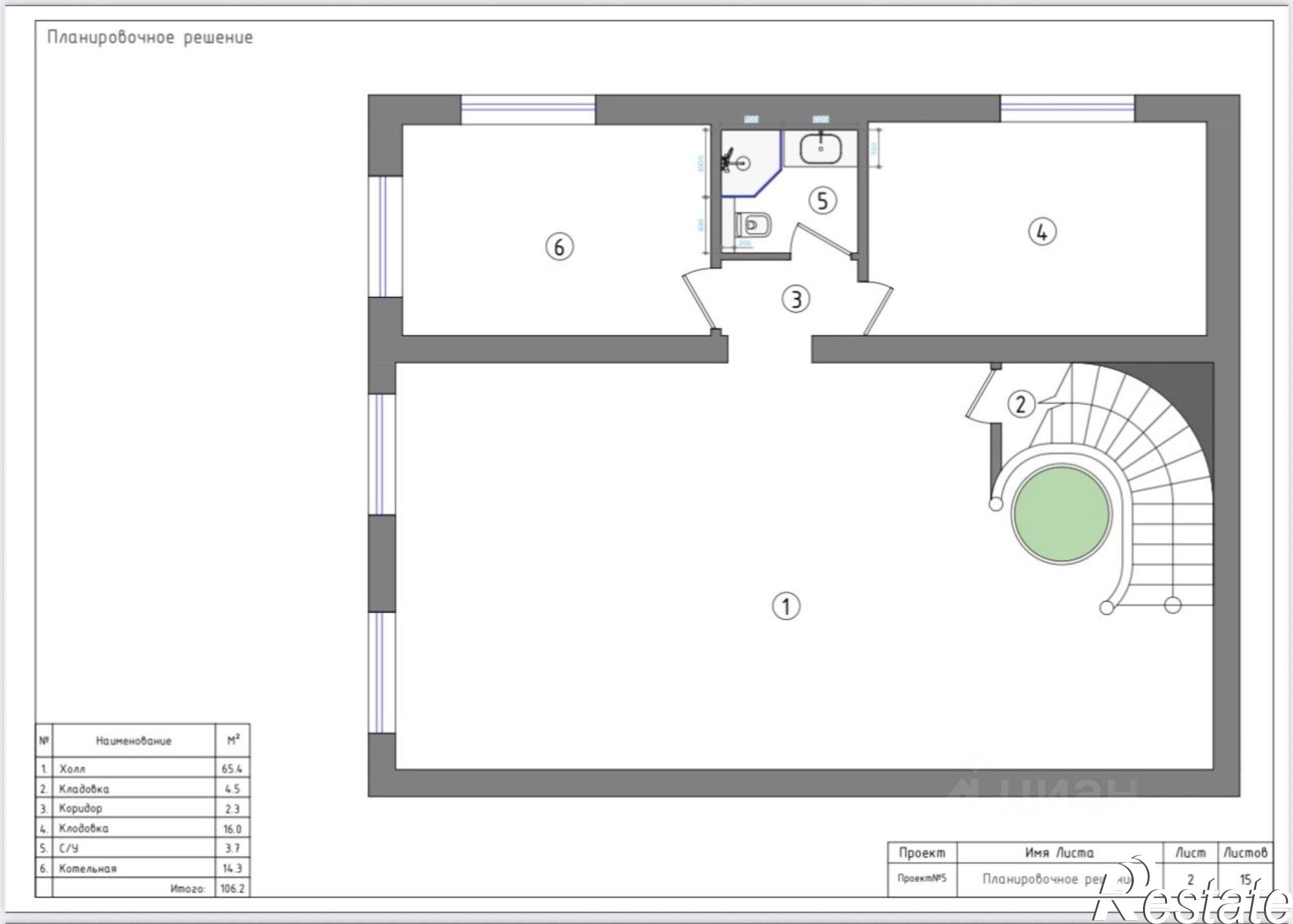Click the Наименование table header
The width and height of the screenshot is (1293, 924).
(x=134, y=740)
